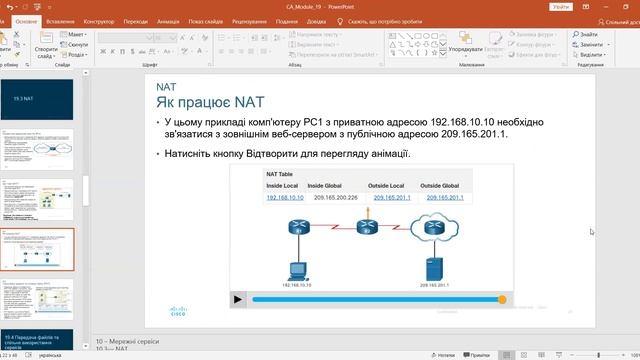The image size is (640, 360).
Task: Select the text box shape in shapes gallery
Action: click(x=392, y=36)
